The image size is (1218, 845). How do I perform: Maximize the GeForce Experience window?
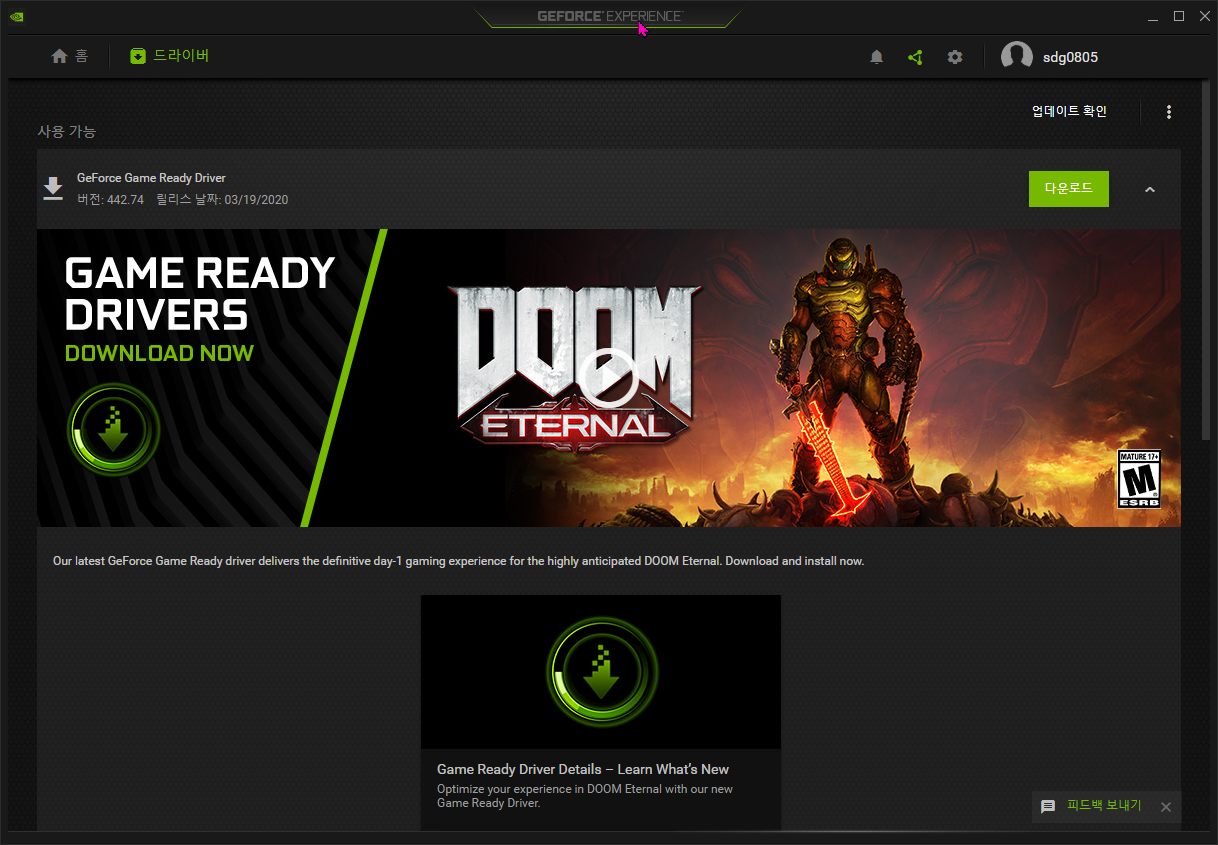(x=1179, y=16)
